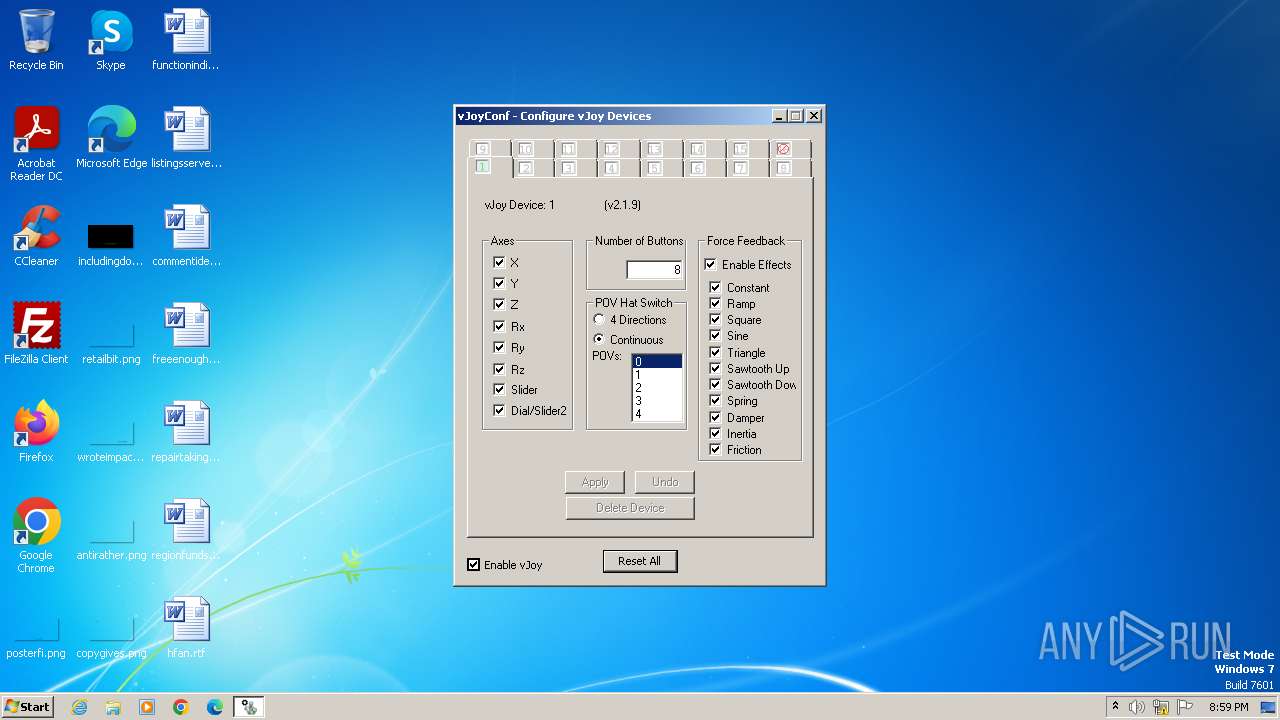Open Chrome from the taskbar

pyautogui.click(x=181, y=707)
